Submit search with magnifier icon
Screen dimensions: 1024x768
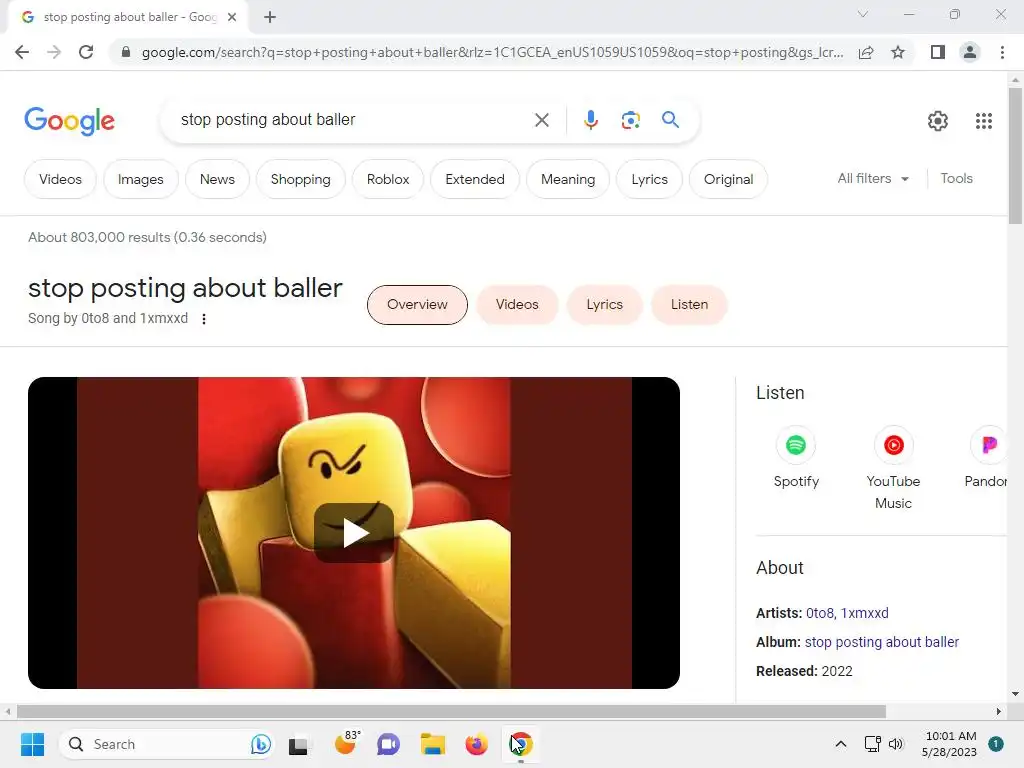click(x=670, y=120)
